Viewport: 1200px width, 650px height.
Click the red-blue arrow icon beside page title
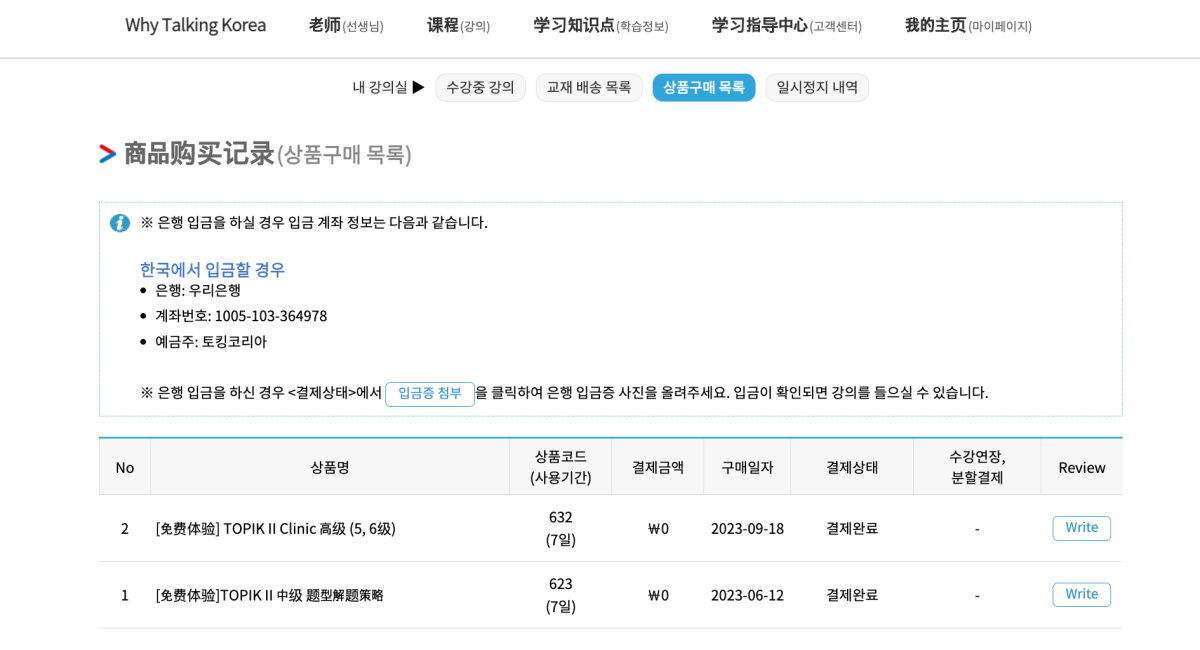coord(108,154)
